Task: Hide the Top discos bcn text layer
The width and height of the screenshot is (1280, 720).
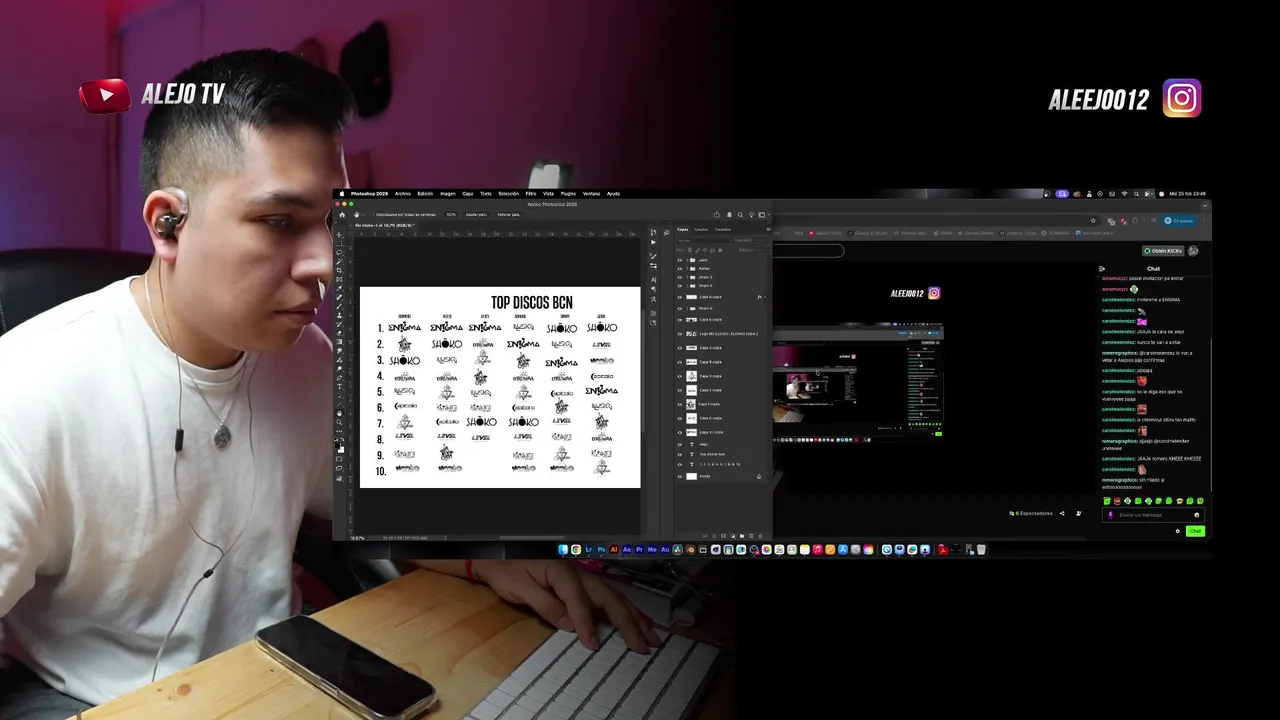Action: coord(680,454)
